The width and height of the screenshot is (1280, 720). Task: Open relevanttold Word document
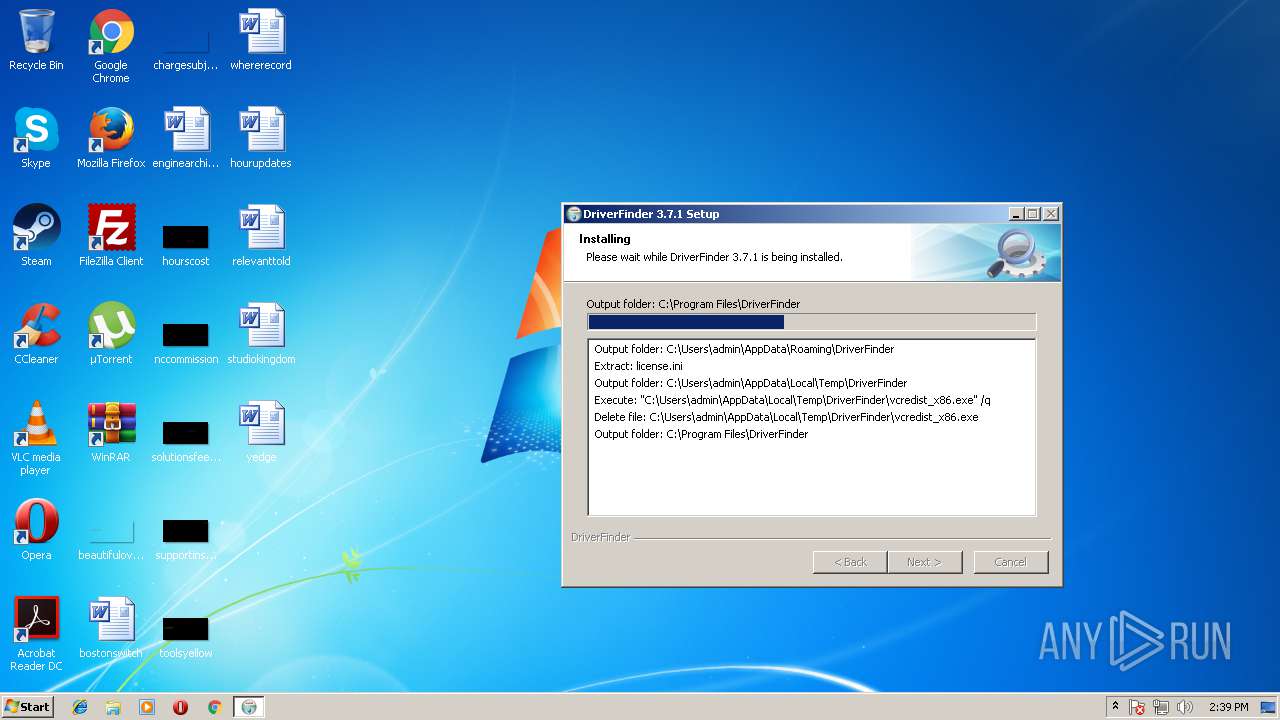tap(261, 236)
